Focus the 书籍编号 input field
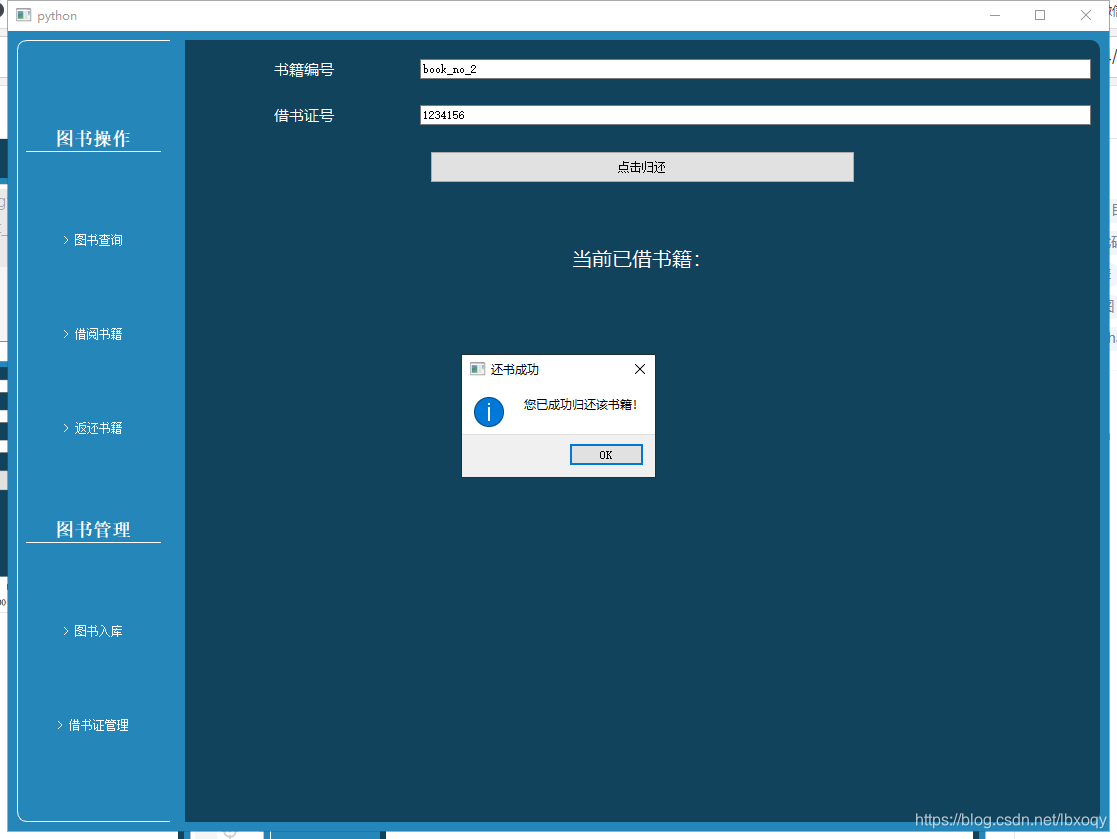The image size is (1117, 839). coord(755,69)
